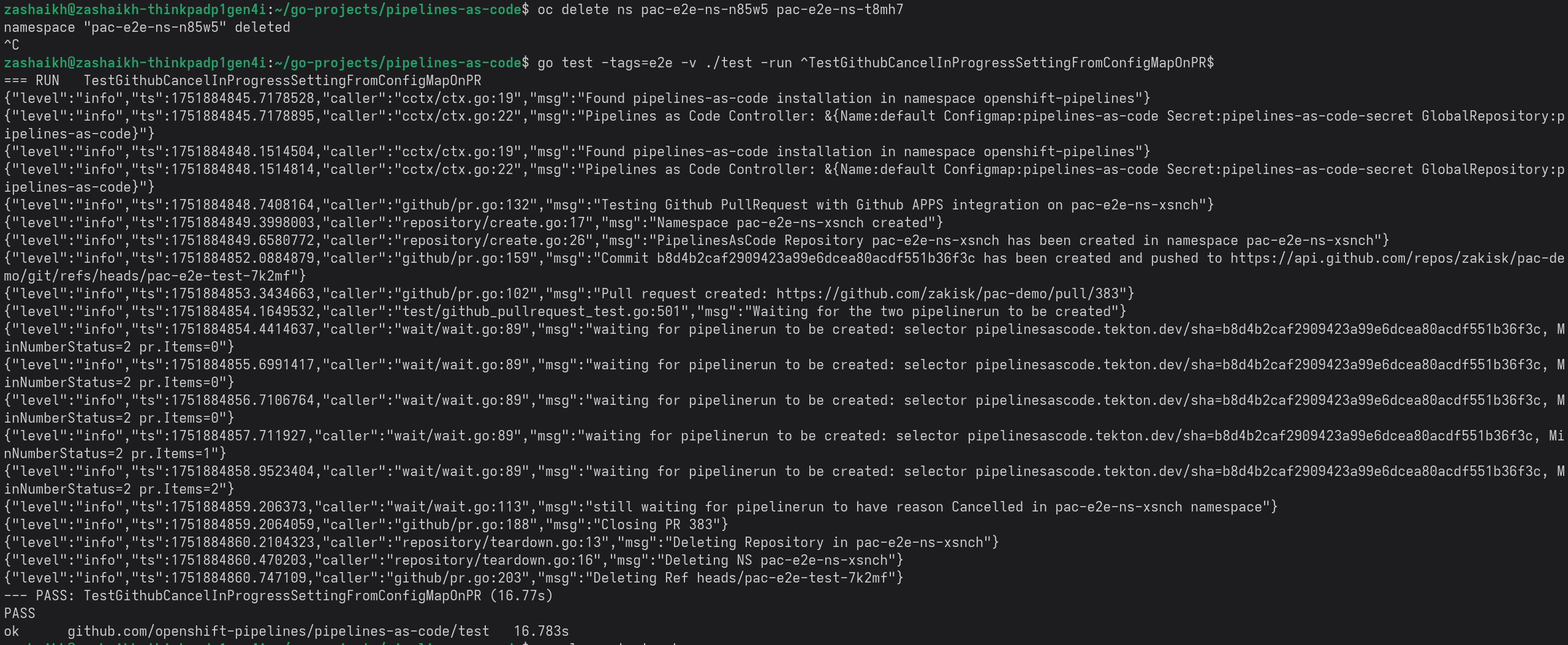Click the '=== RUN' test header line

(242, 81)
